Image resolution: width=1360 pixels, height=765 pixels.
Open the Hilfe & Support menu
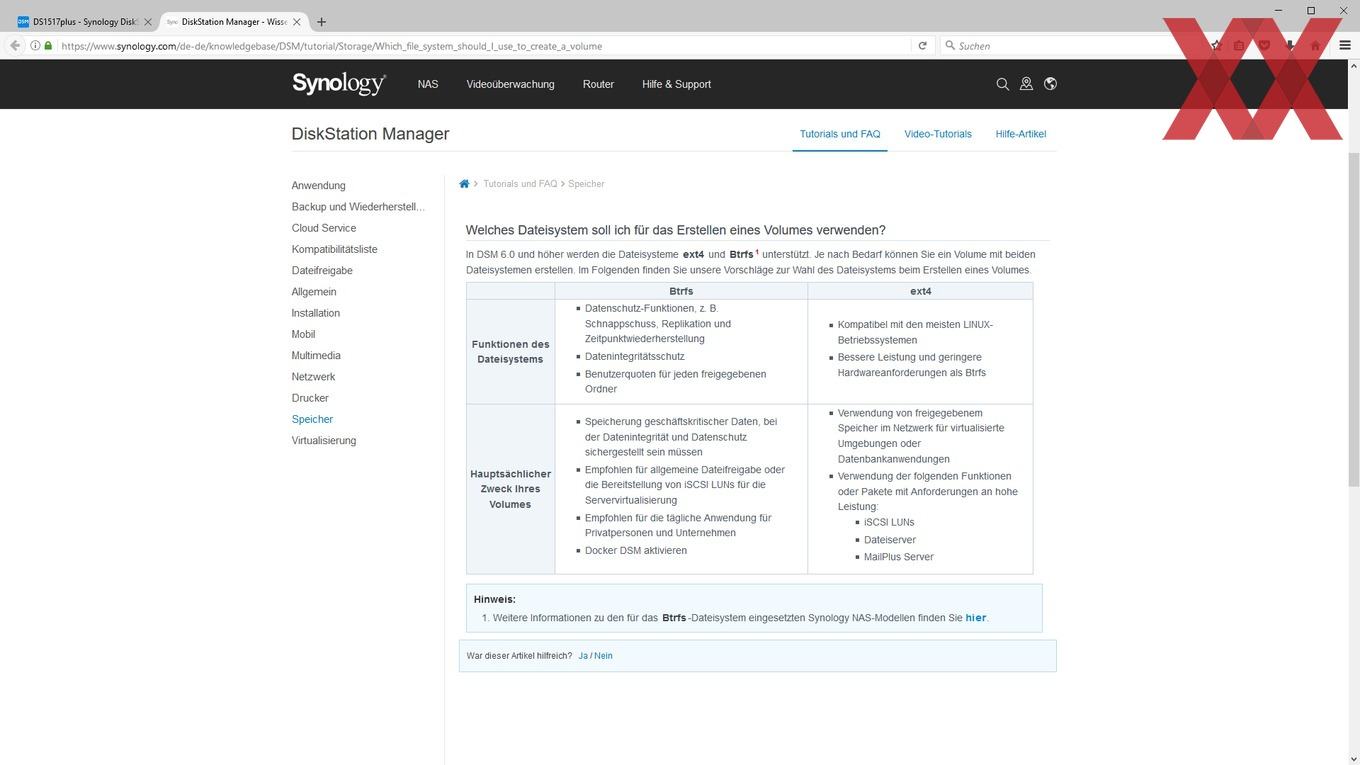point(676,84)
